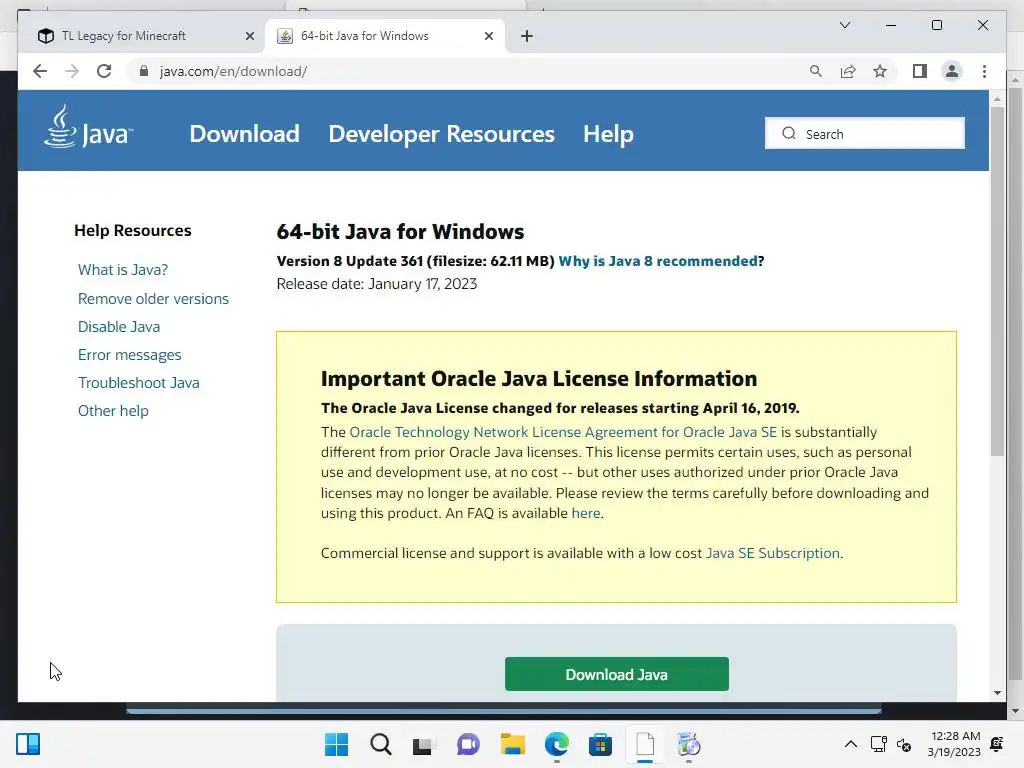
Task: Open the Chat app on taskbar
Action: [468, 744]
